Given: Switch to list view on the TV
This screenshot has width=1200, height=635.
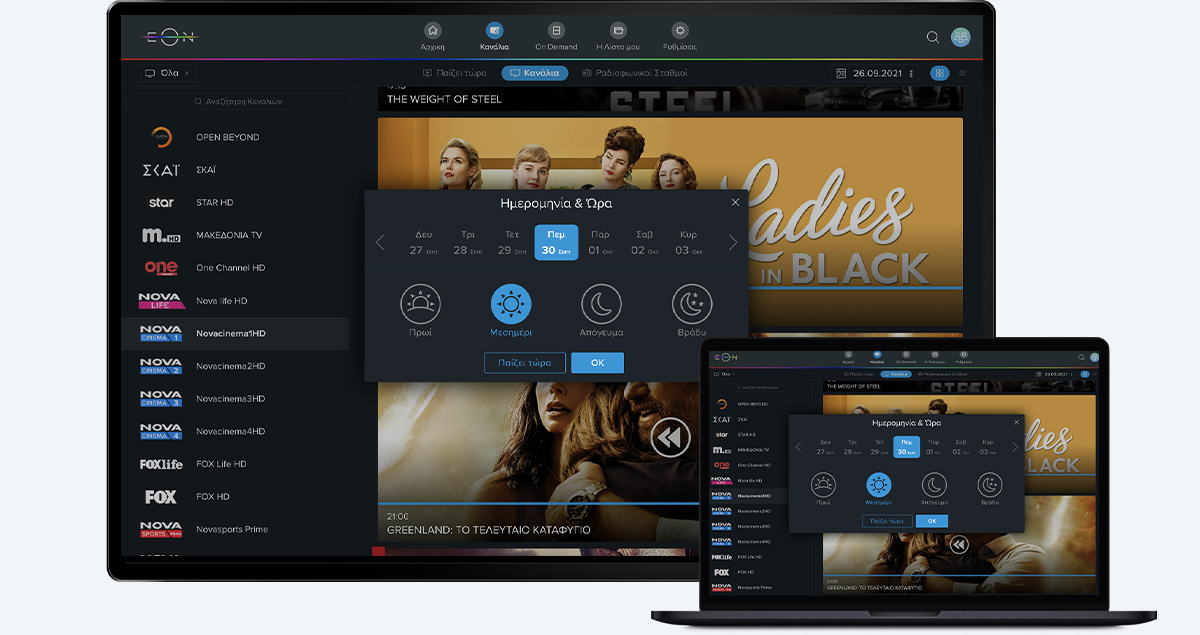Looking at the screenshot, I should point(962,73).
